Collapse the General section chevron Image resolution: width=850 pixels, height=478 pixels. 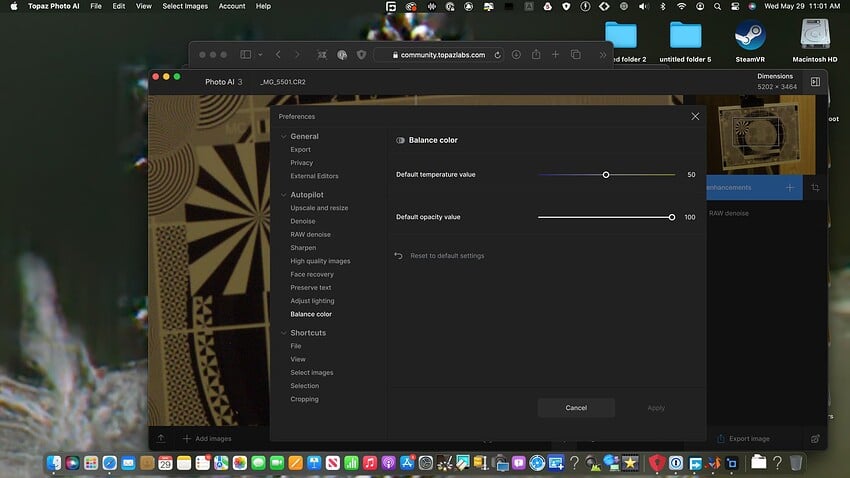(284, 137)
